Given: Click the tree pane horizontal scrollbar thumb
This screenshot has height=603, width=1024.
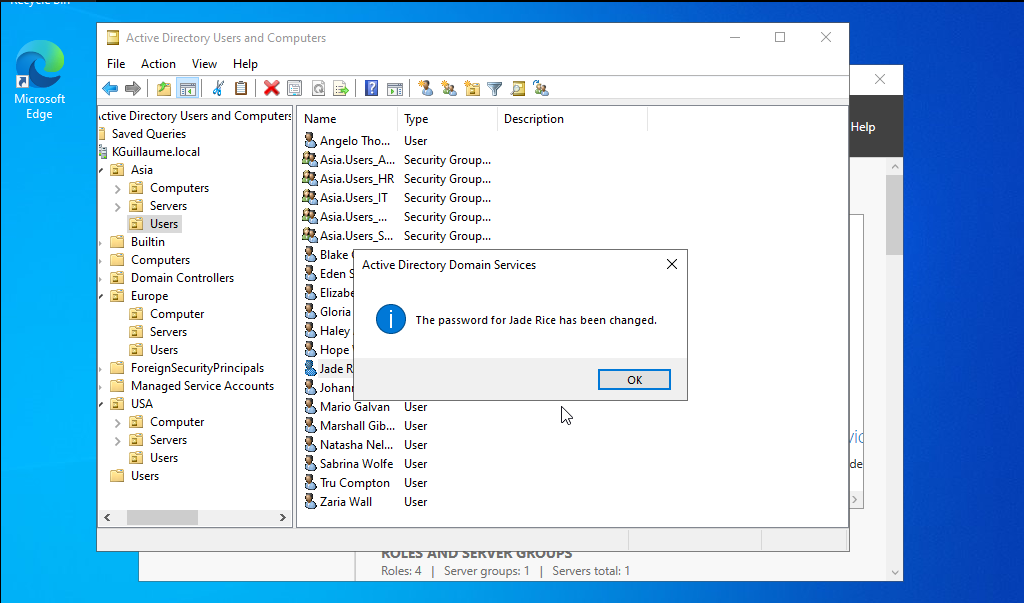Looking at the screenshot, I should tap(162, 517).
